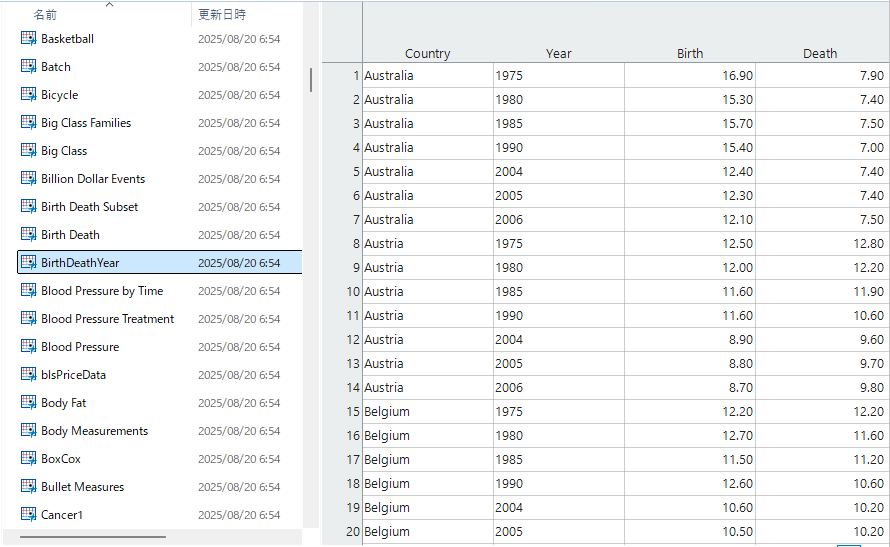Select the Bicycle file name
This screenshot has height=547, width=890.
[x=60, y=95]
